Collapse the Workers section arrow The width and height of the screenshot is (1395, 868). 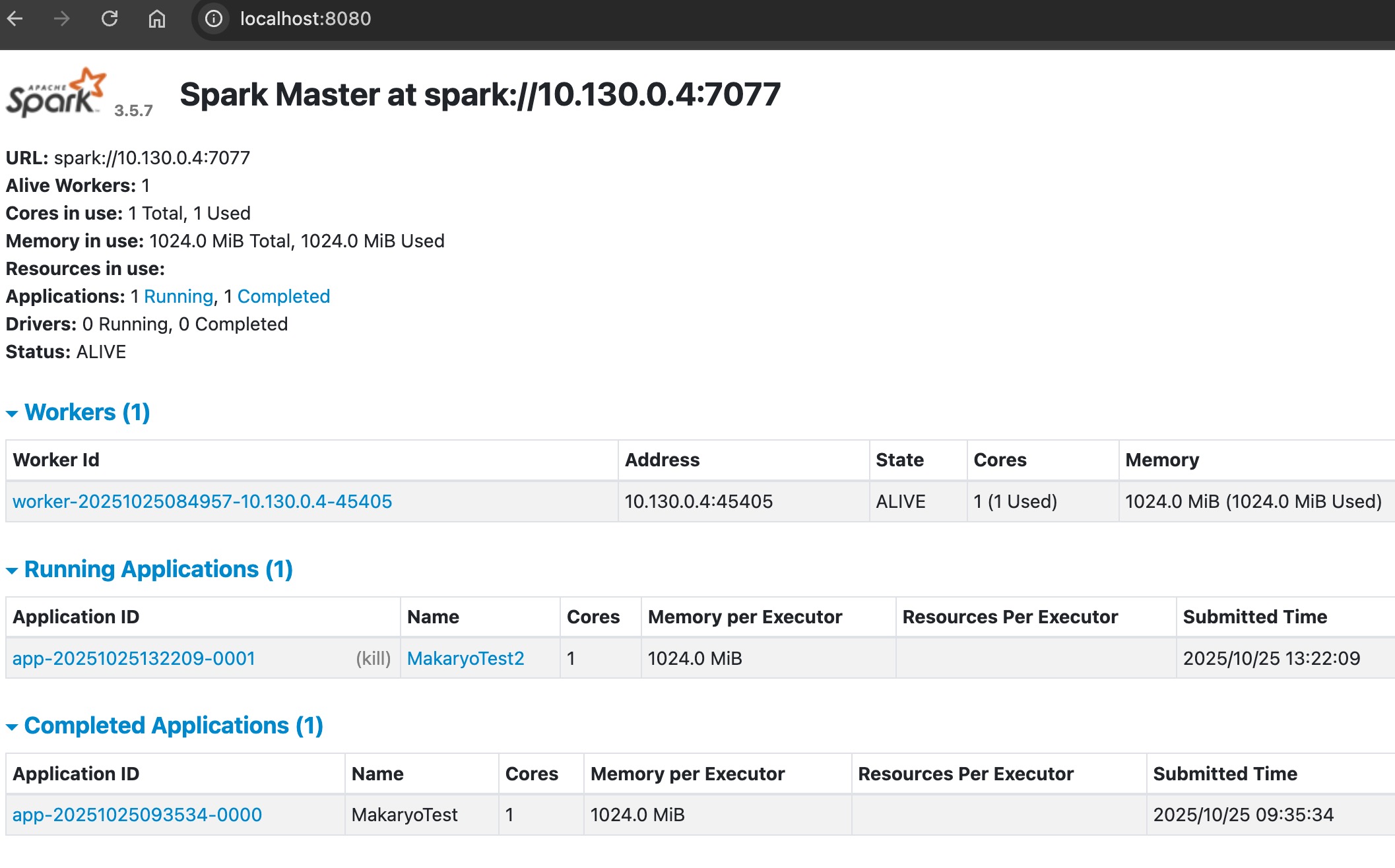12,414
